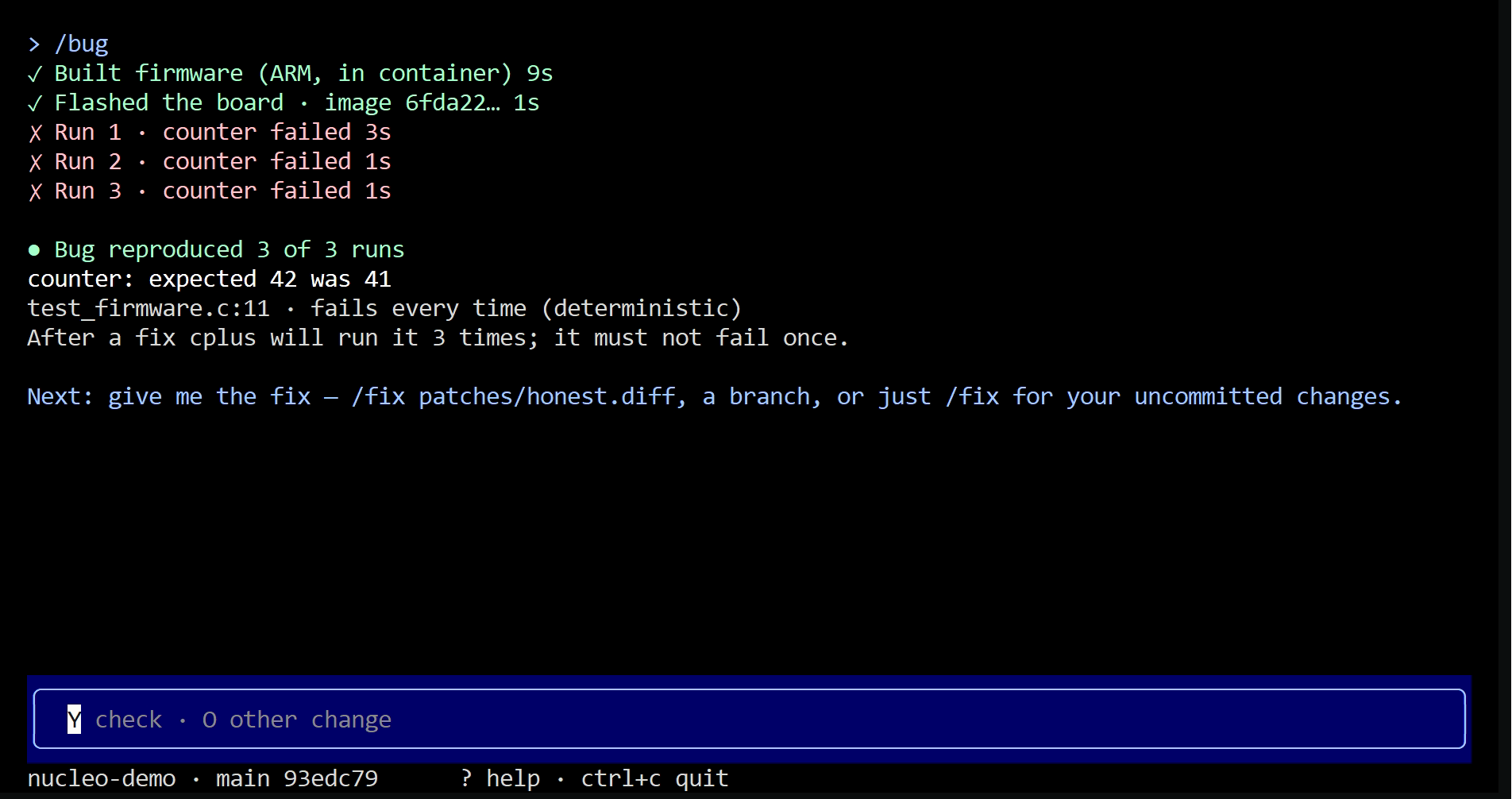Select the '/bug' command line
This screenshot has width=1512, height=799.
click(68, 44)
